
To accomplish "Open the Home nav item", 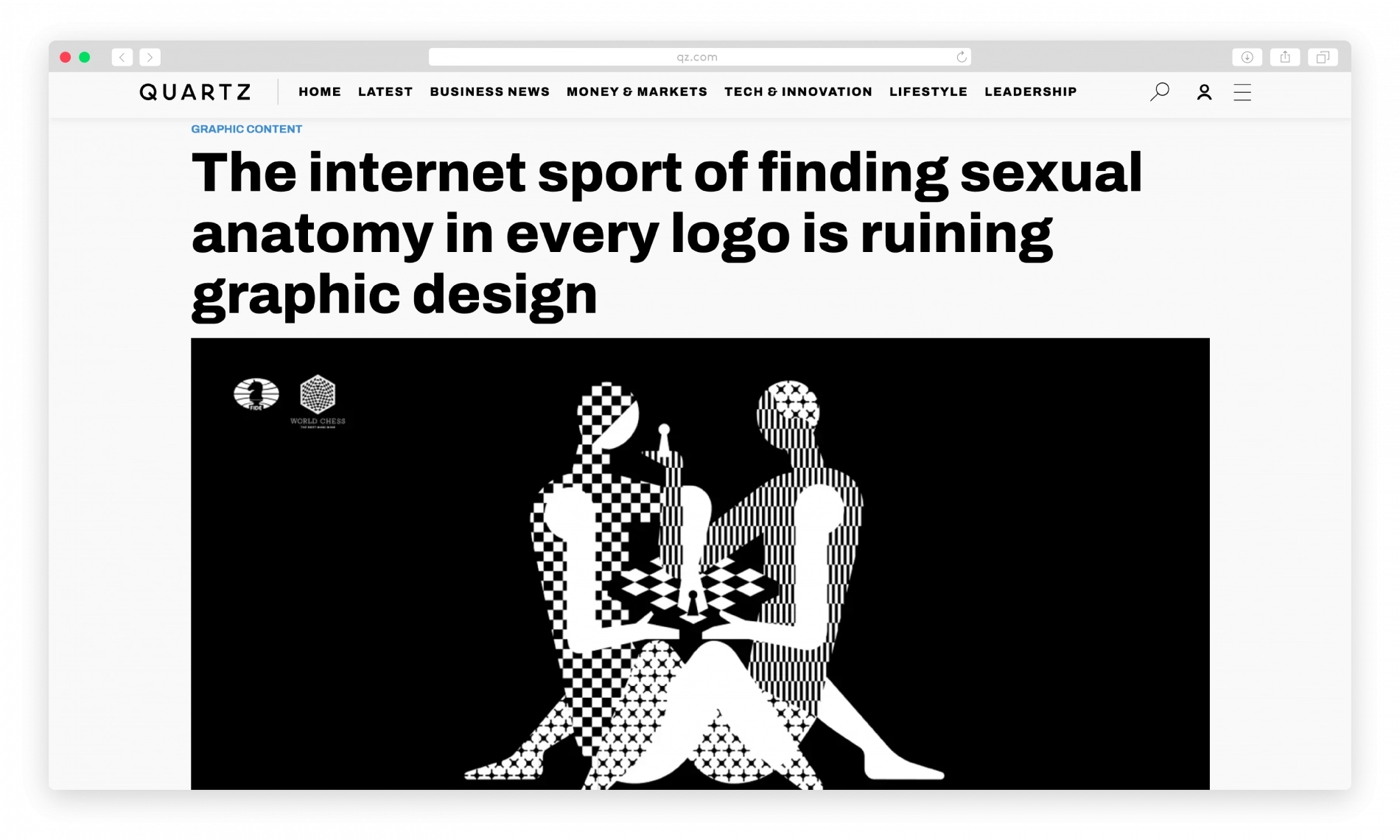I will (x=320, y=92).
